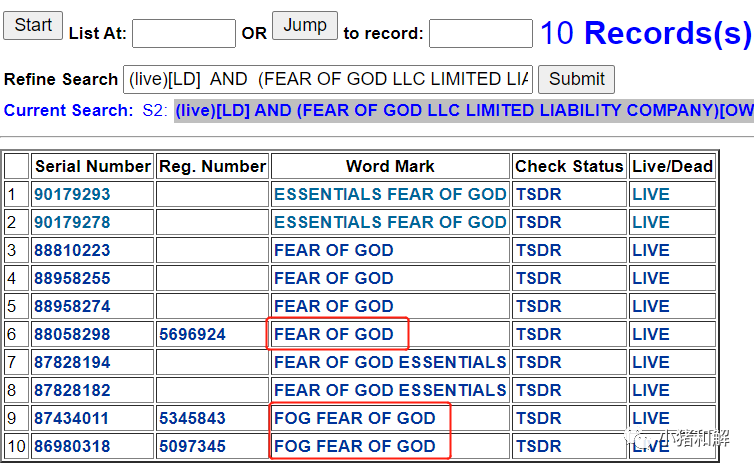Focus the to record input field

[x=481, y=33]
